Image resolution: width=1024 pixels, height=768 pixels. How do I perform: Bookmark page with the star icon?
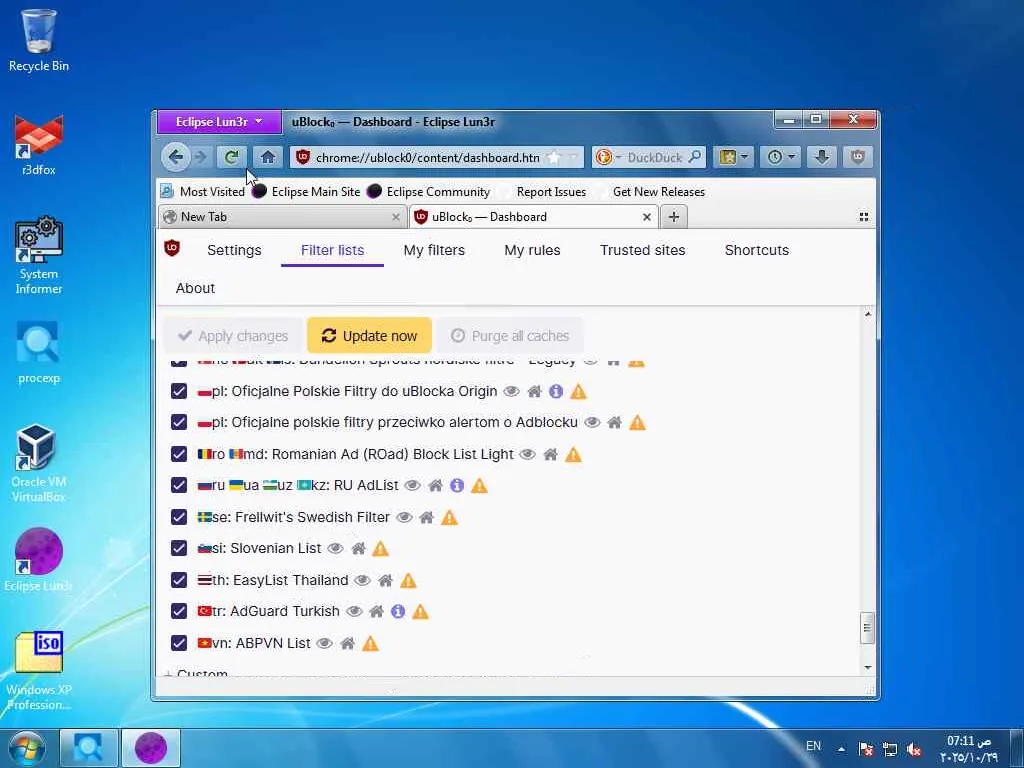pos(554,157)
